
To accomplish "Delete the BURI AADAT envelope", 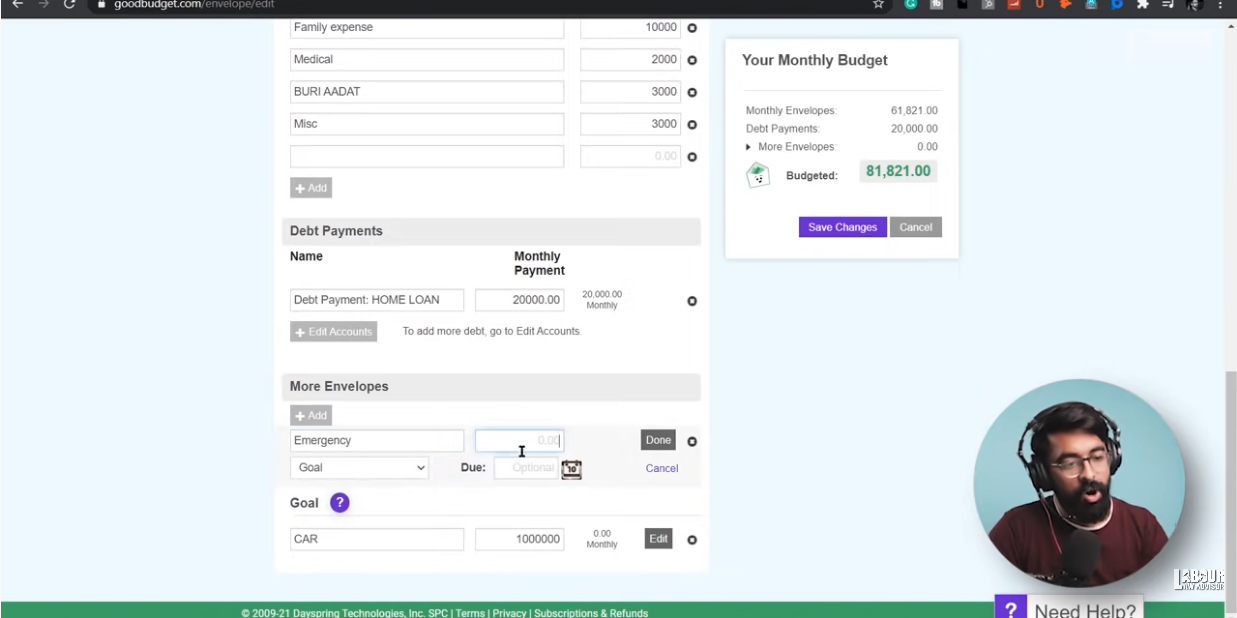I will pos(691,91).
